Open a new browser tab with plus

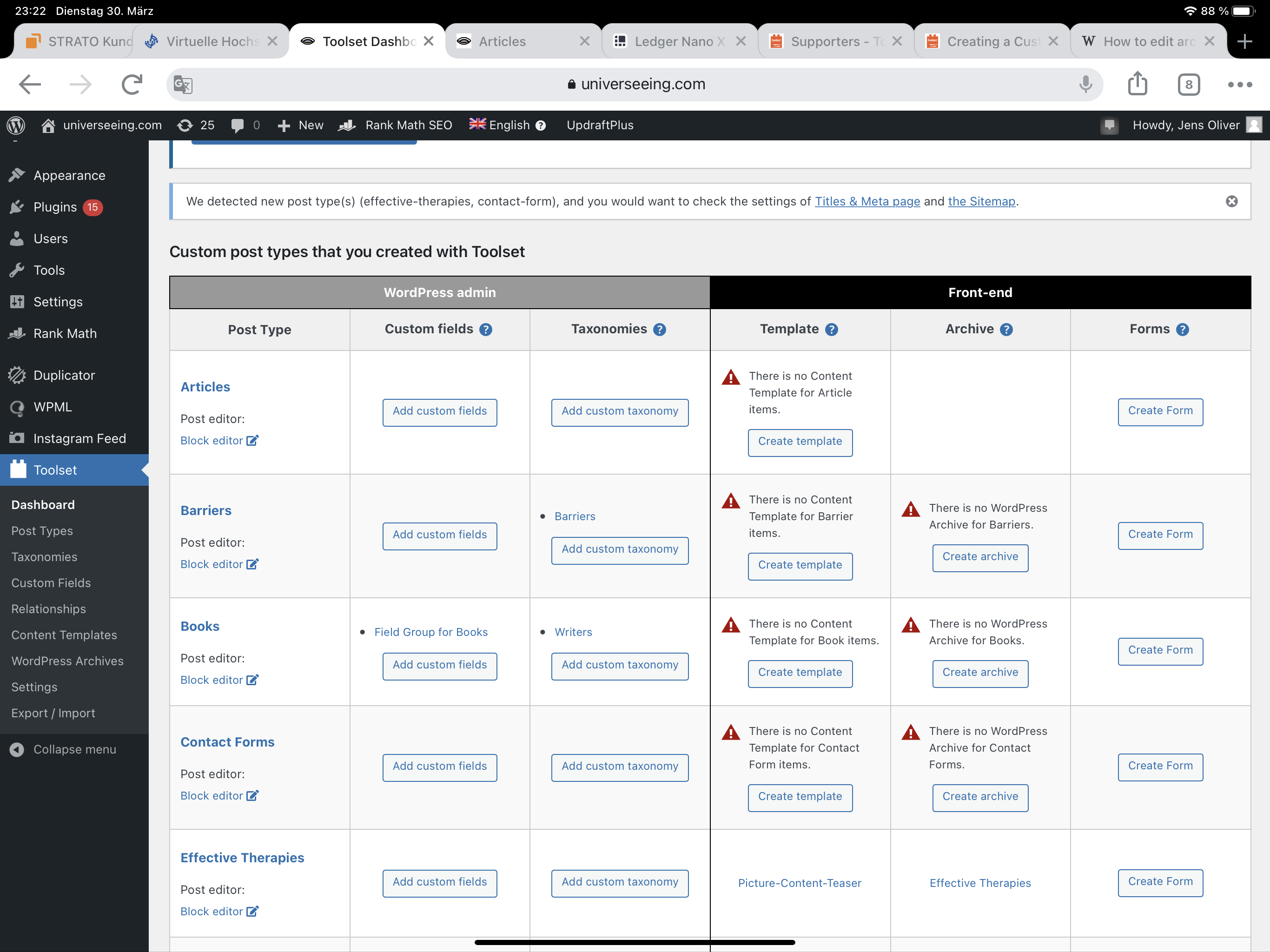coord(1244,41)
